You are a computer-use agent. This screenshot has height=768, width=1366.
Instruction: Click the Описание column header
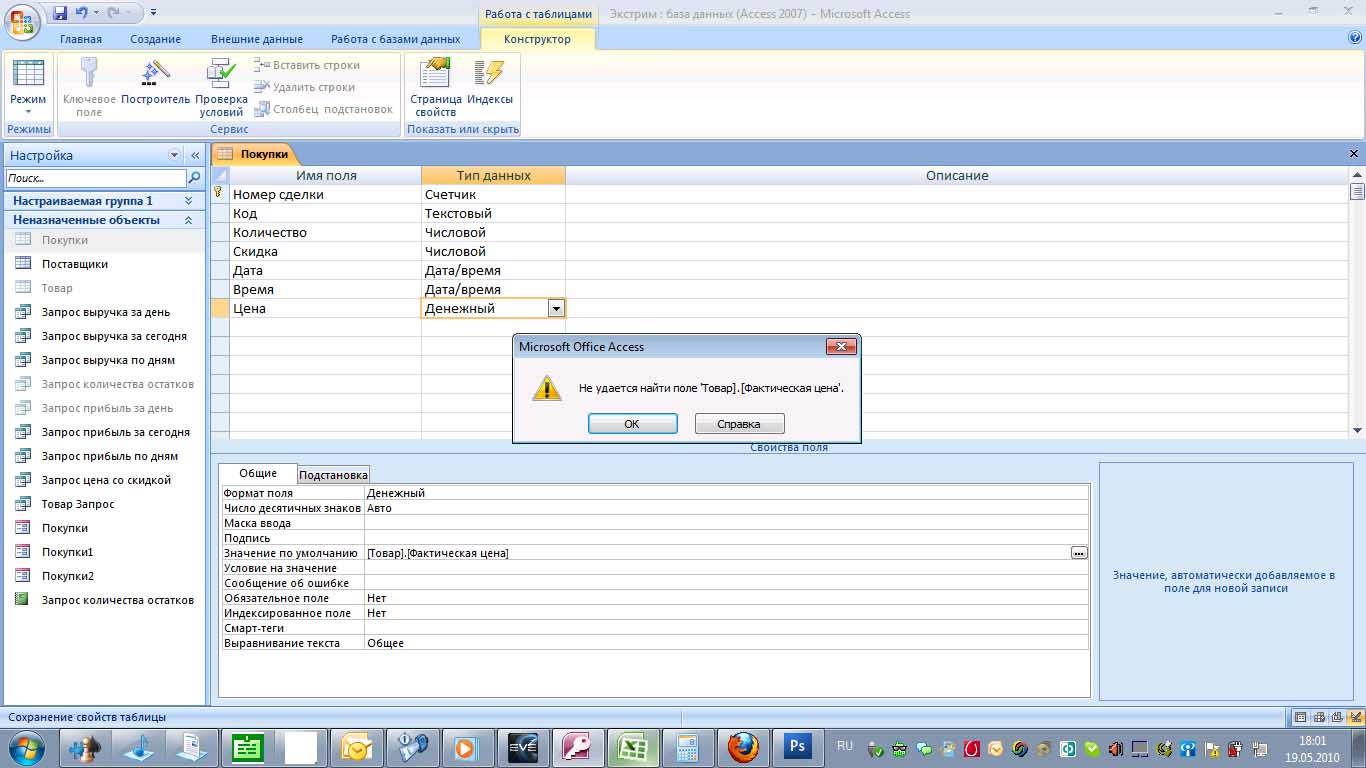957,176
